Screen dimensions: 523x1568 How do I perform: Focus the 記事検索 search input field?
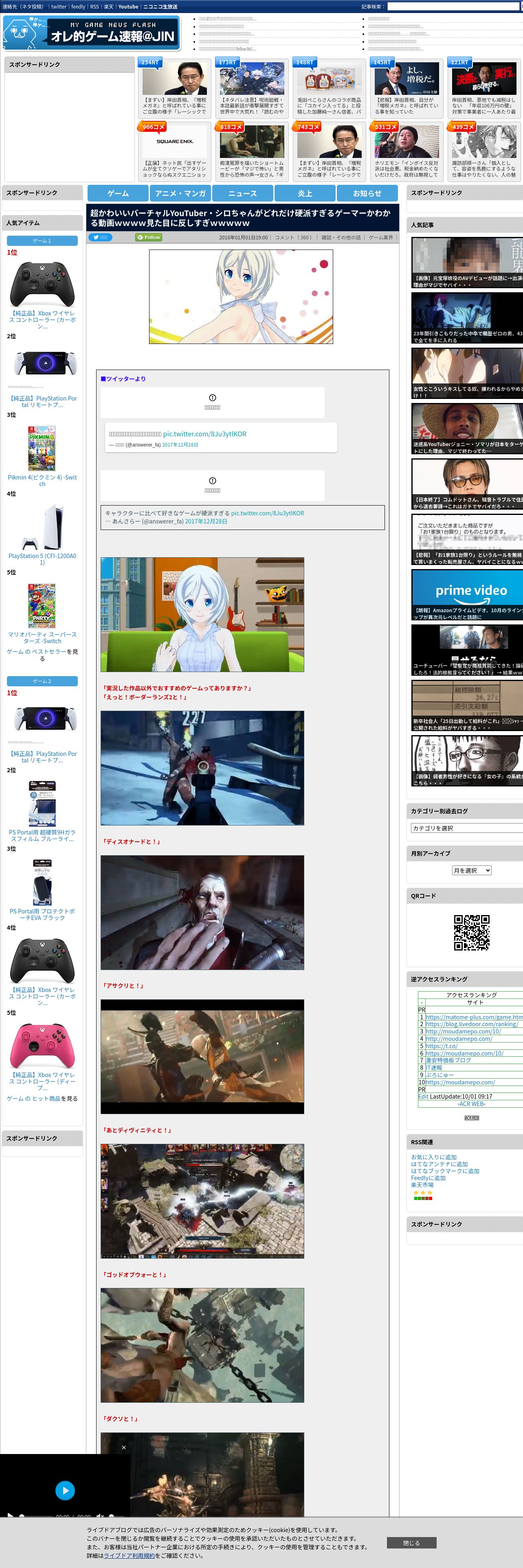tap(453, 7)
